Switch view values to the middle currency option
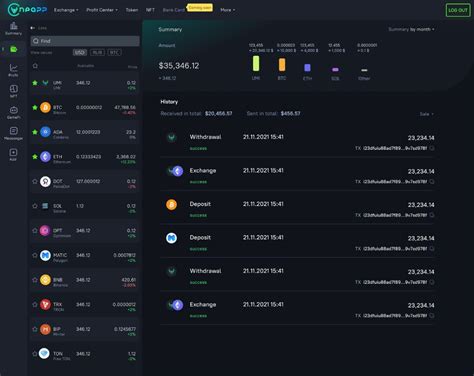This screenshot has height=376, width=474. tap(97, 52)
